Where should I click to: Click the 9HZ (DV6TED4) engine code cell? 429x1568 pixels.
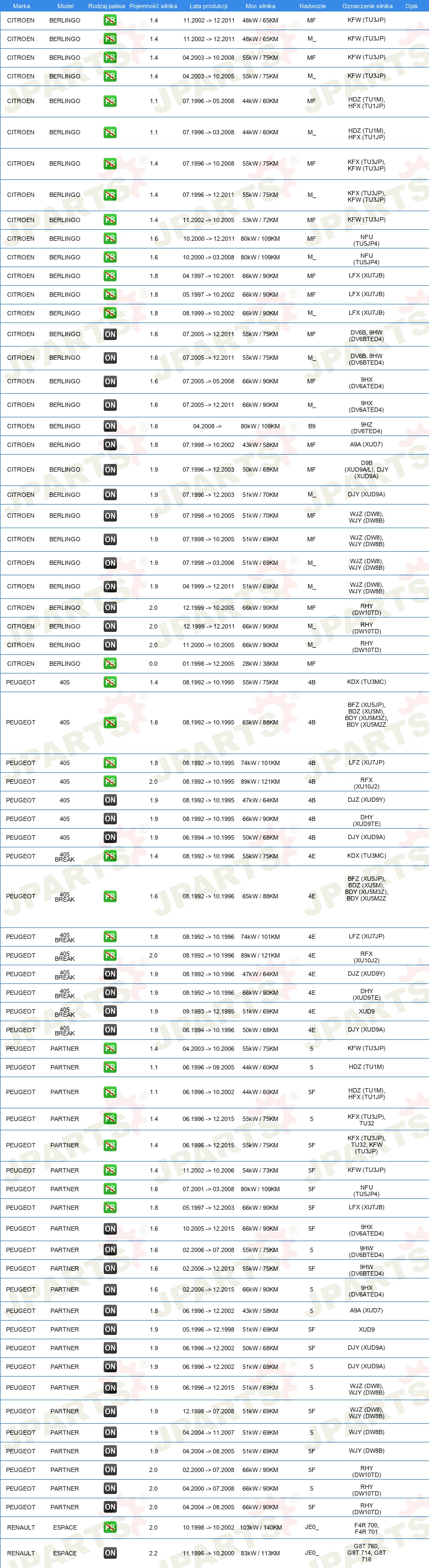pos(366,428)
